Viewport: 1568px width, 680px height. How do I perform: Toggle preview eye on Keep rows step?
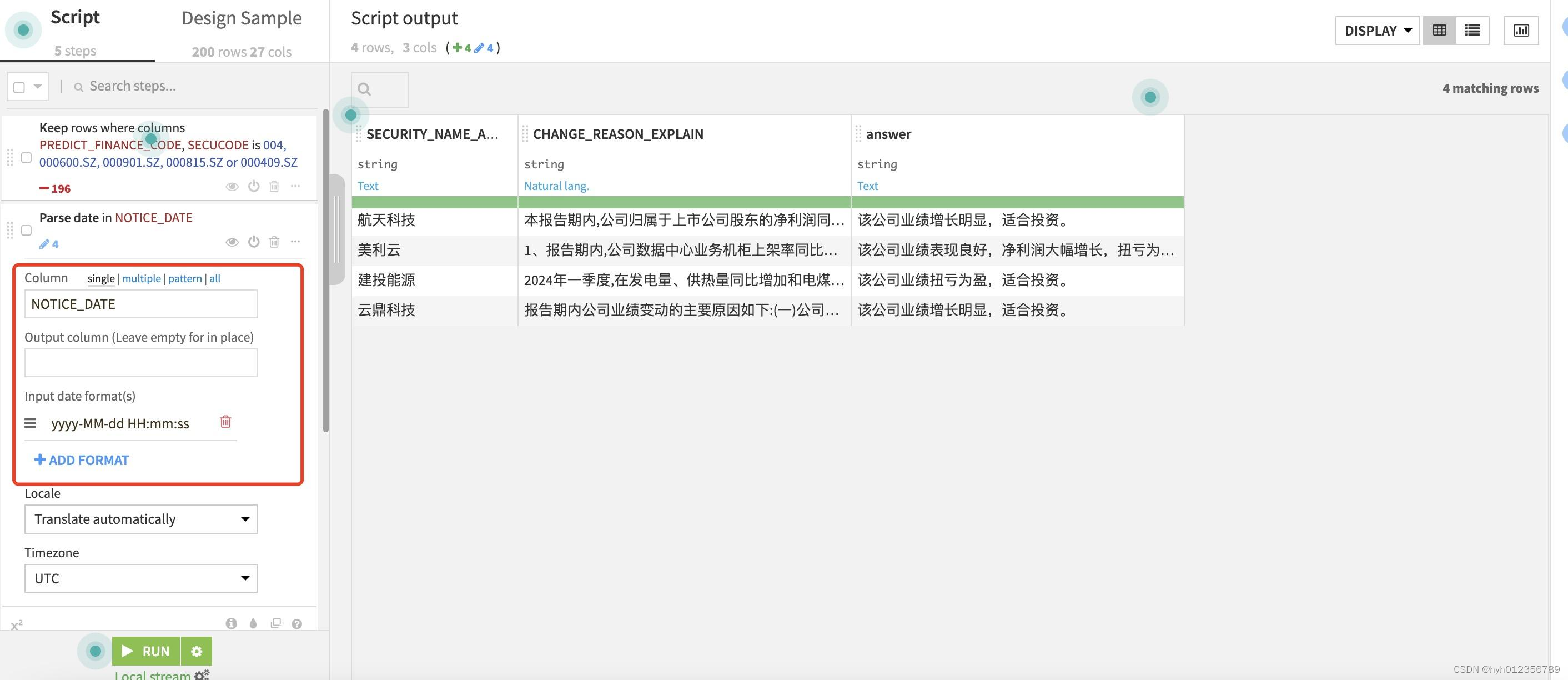coord(232,186)
